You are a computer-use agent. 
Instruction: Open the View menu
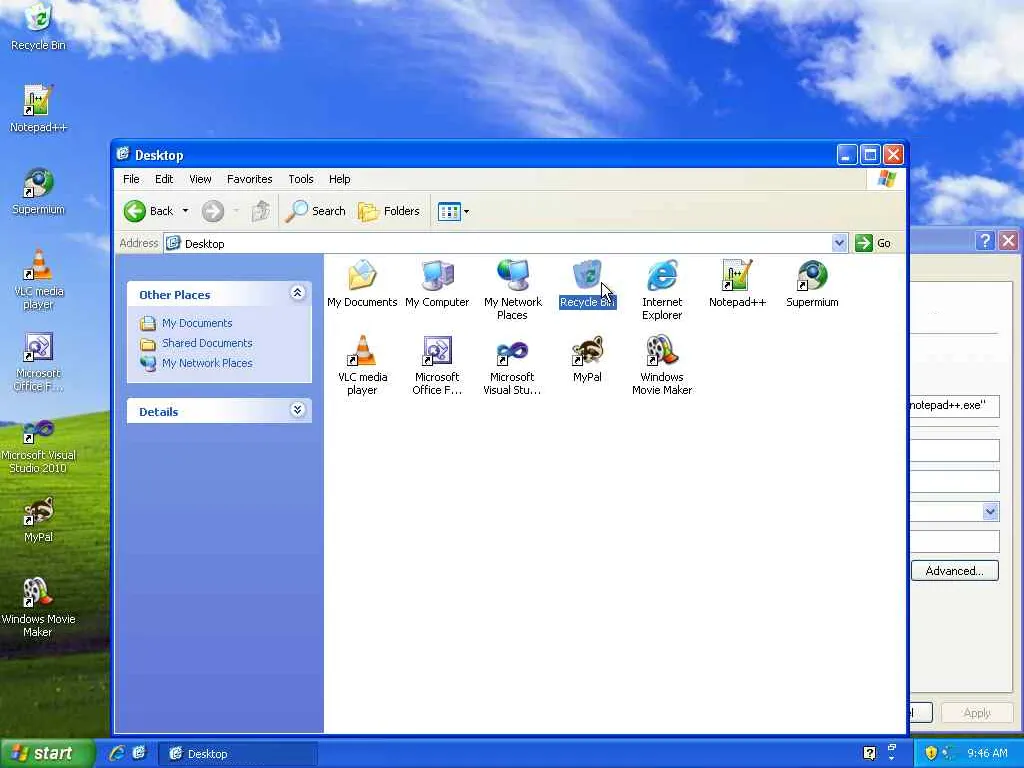(200, 179)
